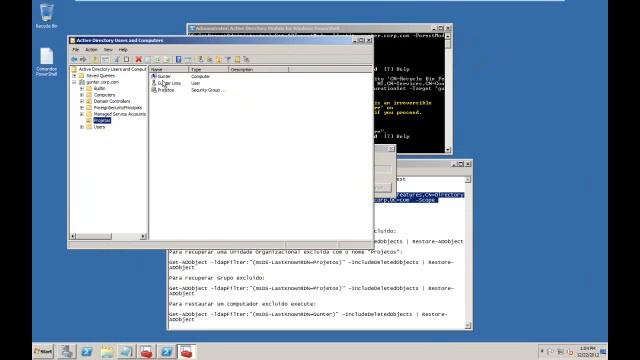This screenshot has height=360, width=640.
Task: Select the Gunter computer object
Action: 164,76
